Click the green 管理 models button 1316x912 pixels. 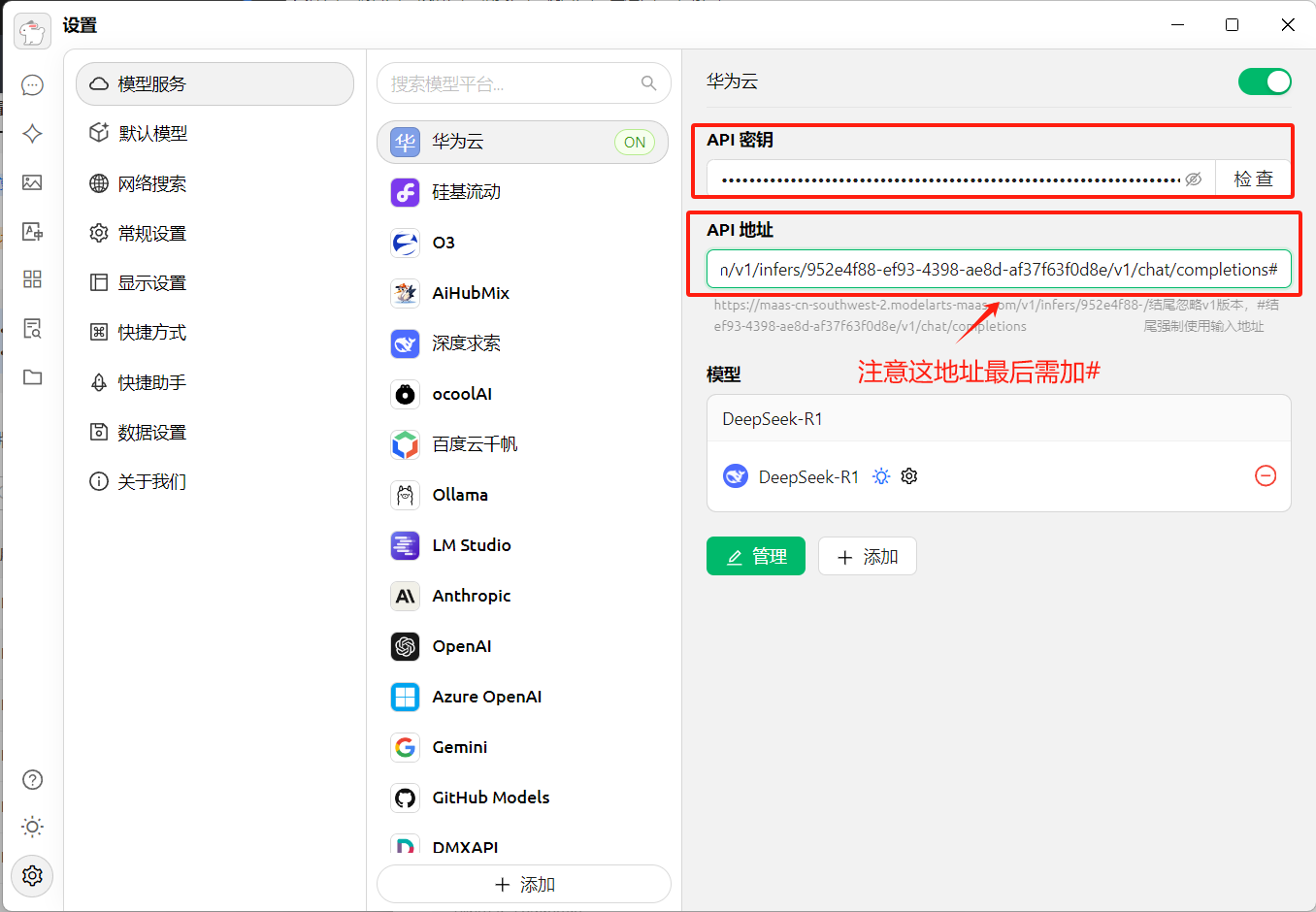pyautogui.click(x=756, y=556)
